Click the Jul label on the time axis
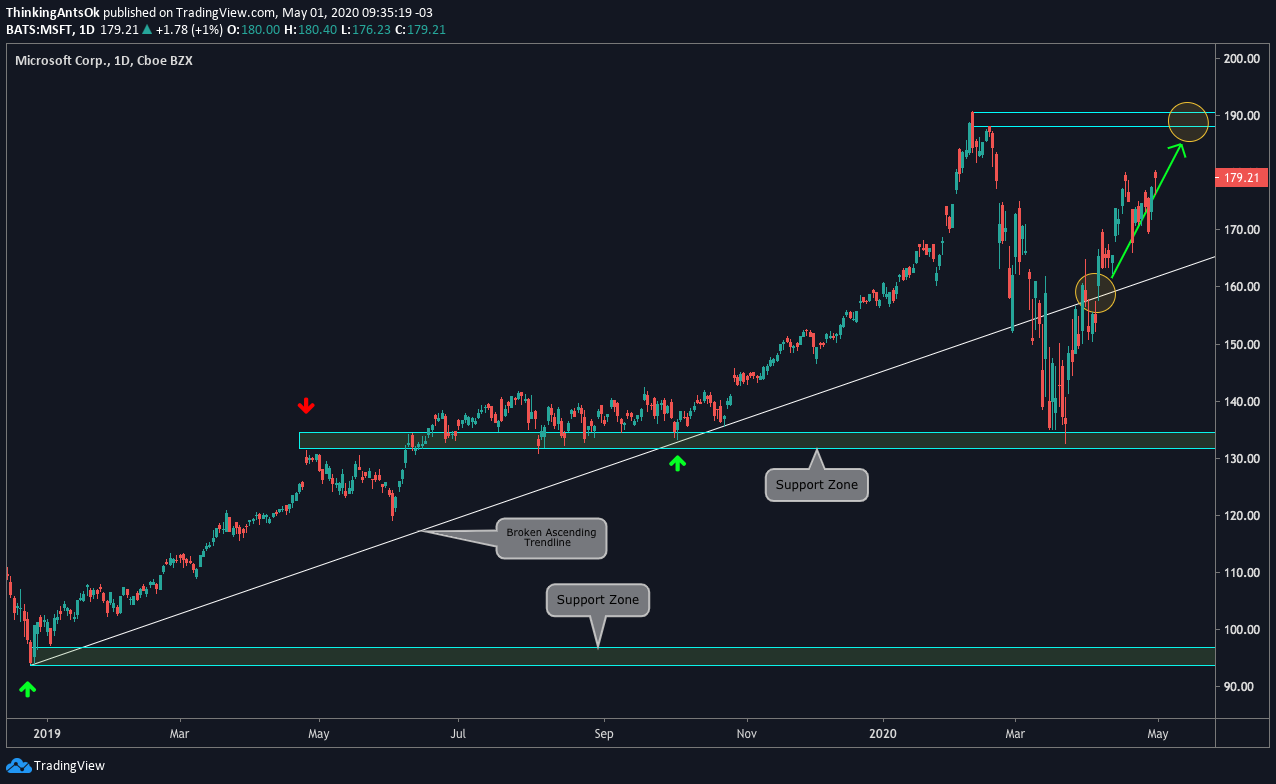 pos(458,733)
